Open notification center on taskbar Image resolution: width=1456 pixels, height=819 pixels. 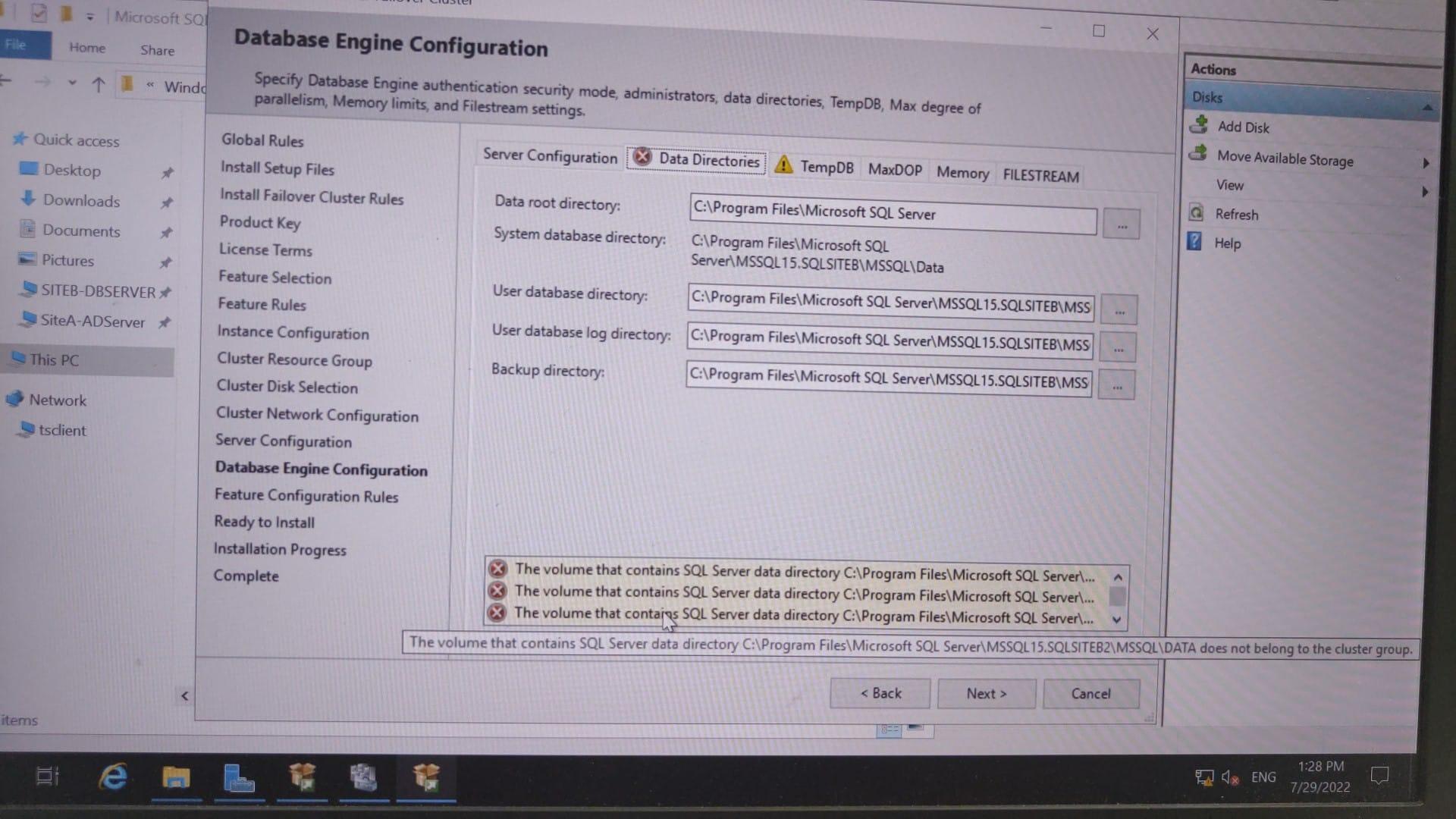pos(1379,775)
